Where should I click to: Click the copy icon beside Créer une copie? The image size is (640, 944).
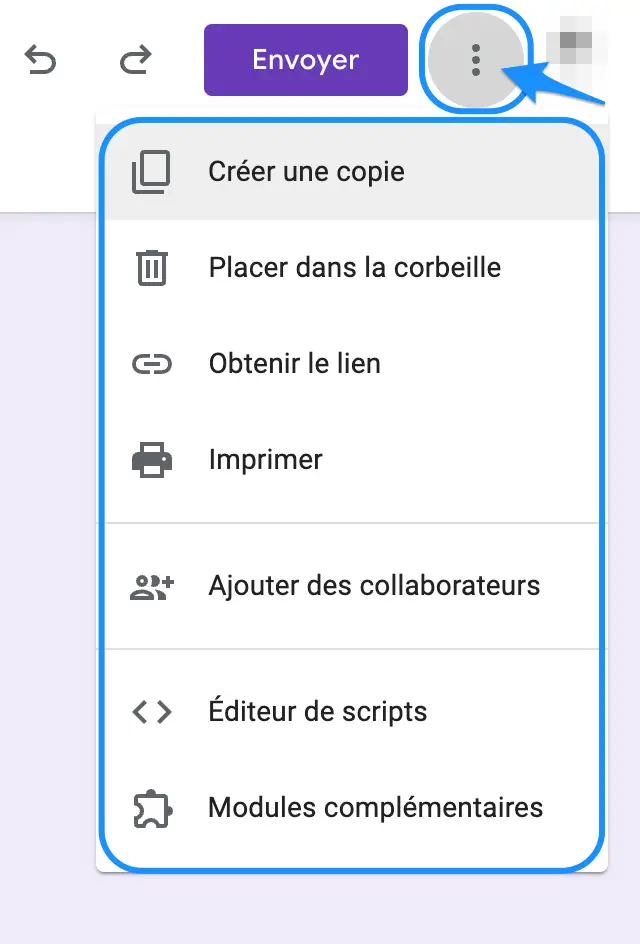pos(151,172)
